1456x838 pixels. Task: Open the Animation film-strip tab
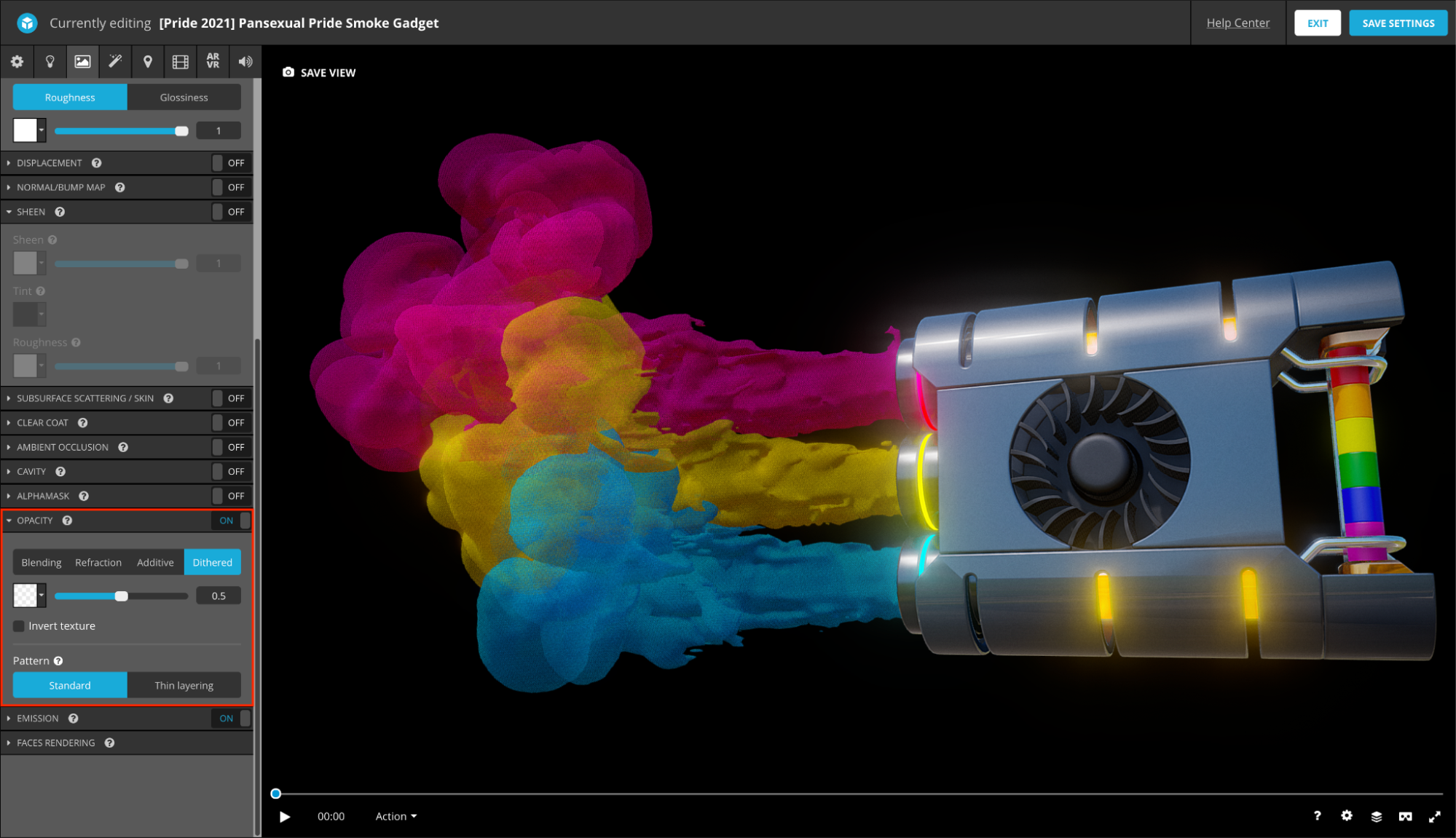pyautogui.click(x=180, y=62)
